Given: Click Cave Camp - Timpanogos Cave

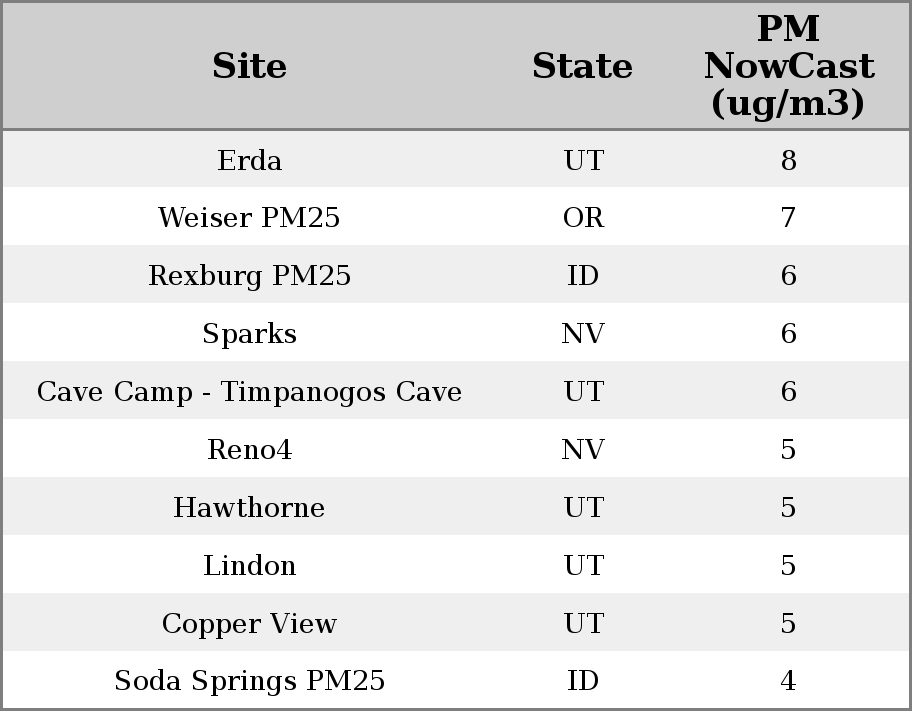Looking at the screenshot, I should pos(249,392).
